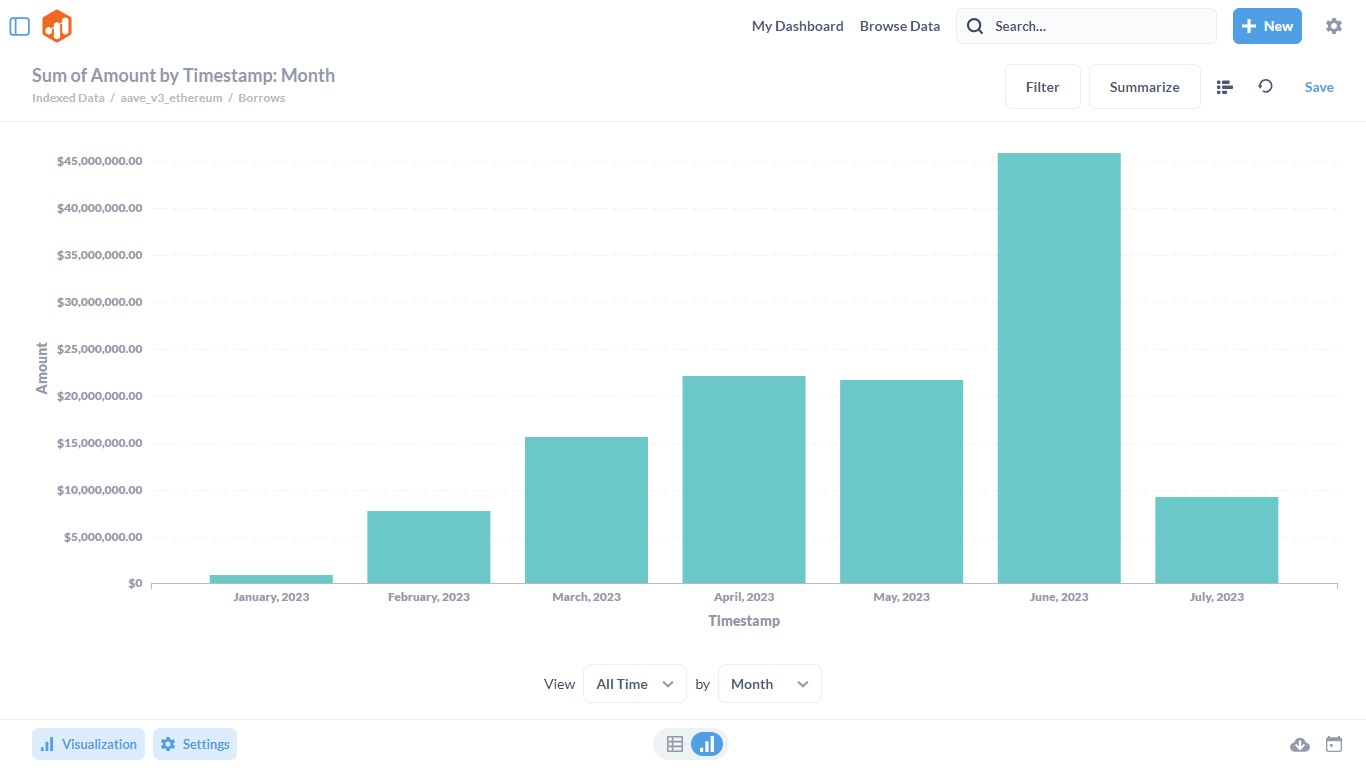Open the notebook editor icon
Viewport: 1366px width, 768px height.
[1224, 87]
